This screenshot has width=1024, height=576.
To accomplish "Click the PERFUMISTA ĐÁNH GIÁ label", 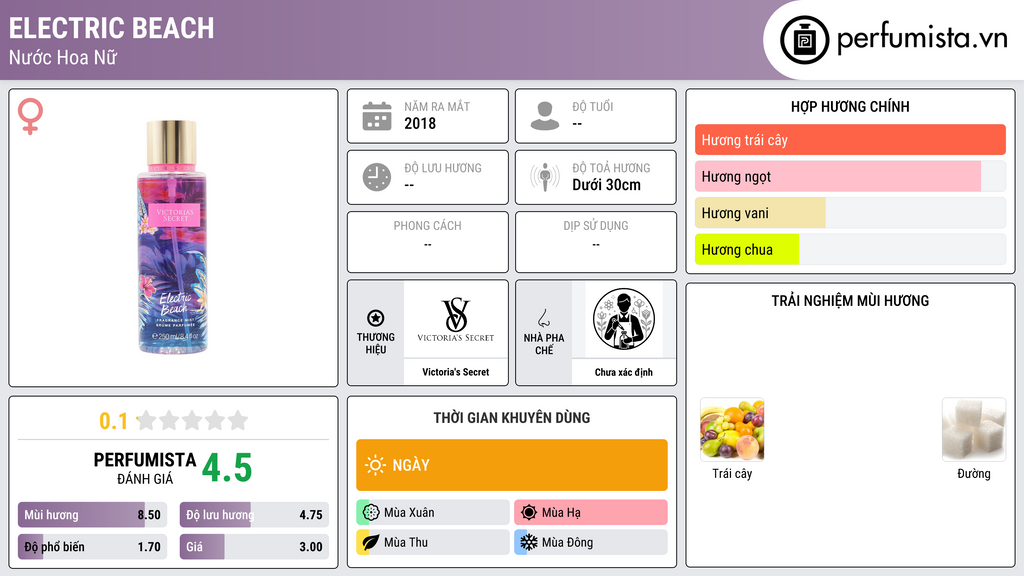I will point(144,468).
